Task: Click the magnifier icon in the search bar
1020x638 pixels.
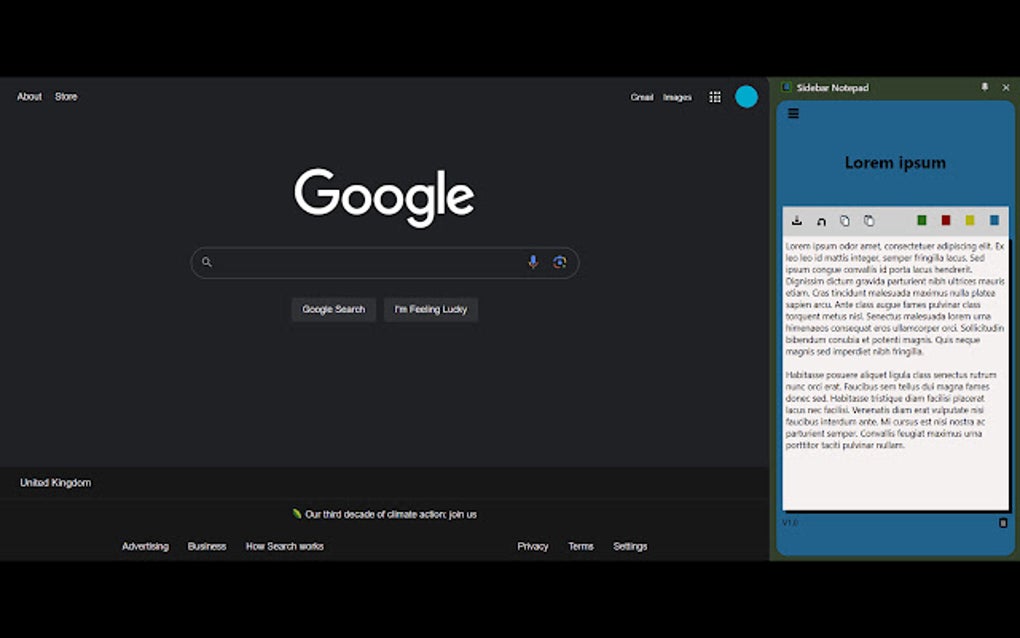Action: (x=207, y=262)
